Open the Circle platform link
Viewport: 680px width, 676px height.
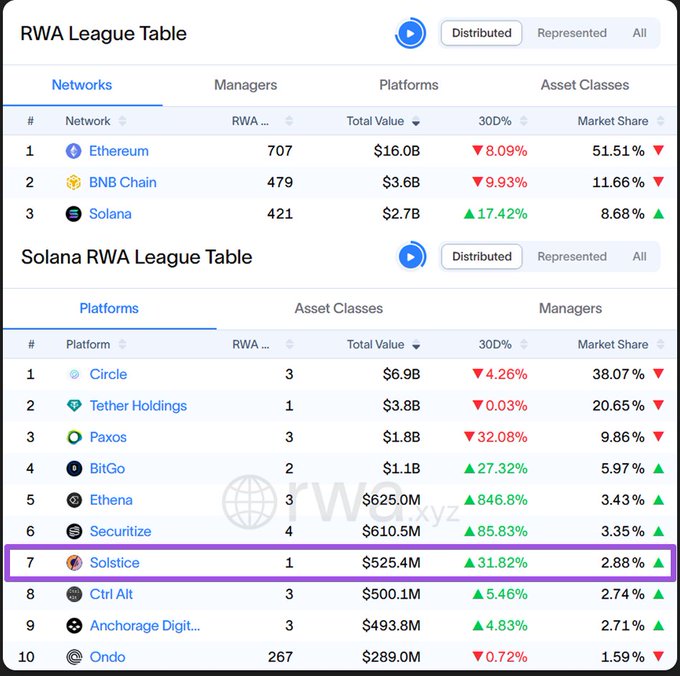coord(108,374)
